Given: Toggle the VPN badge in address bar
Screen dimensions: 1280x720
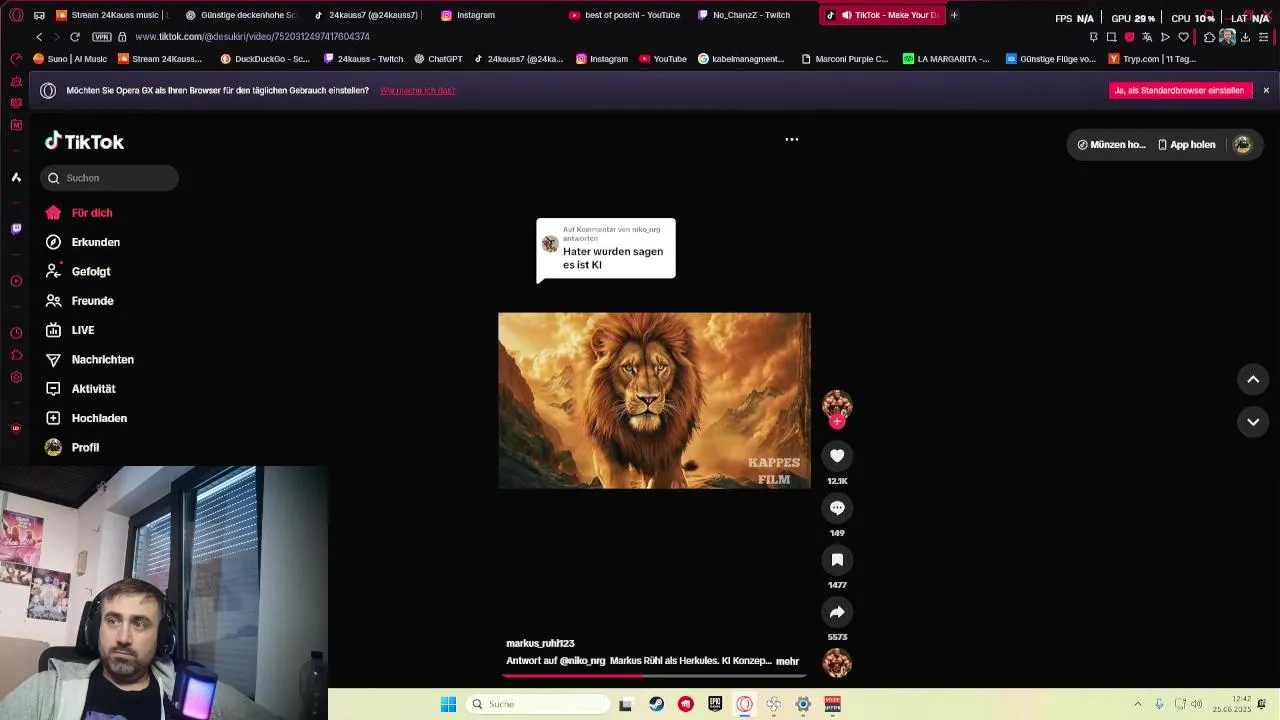Looking at the screenshot, I should click(x=101, y=37).
